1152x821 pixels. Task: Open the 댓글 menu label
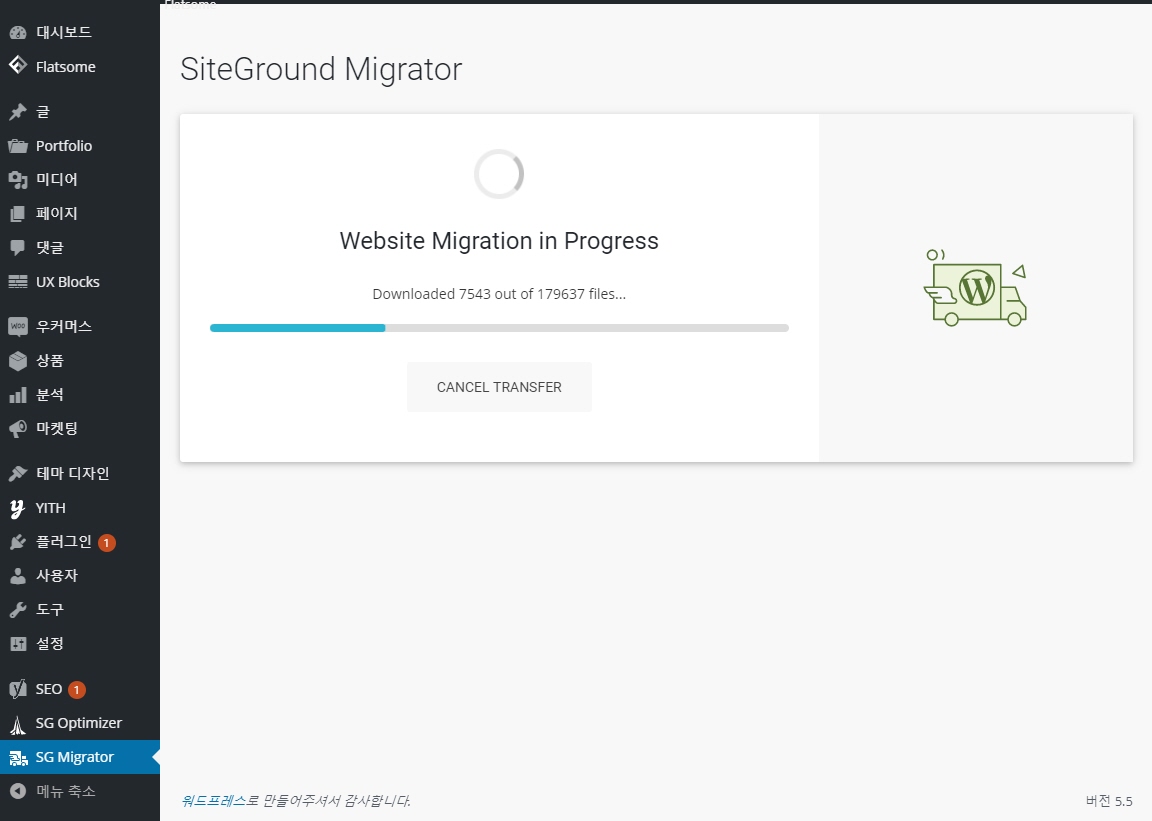(x=50, y=248)
